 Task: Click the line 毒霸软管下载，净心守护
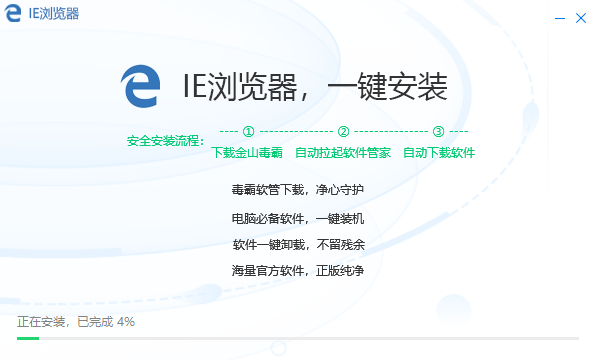298,189
